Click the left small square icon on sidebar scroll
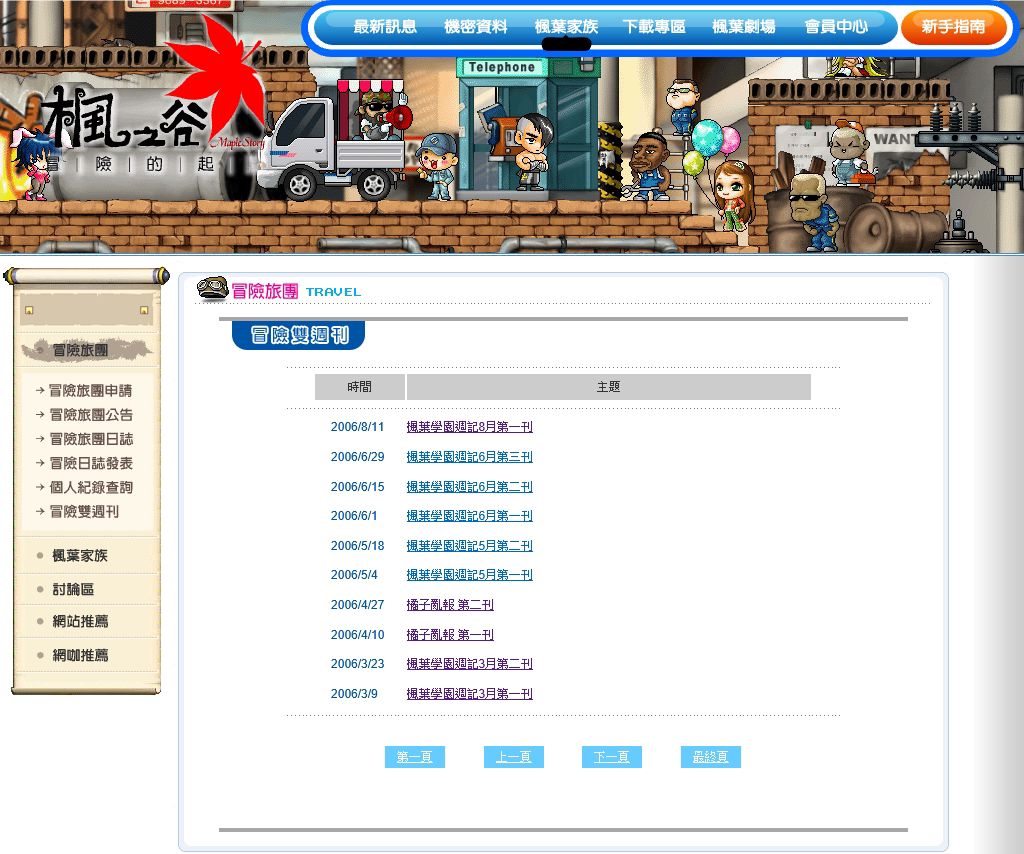This screenshot has height=854, width=1024. (x=29, y=310)
